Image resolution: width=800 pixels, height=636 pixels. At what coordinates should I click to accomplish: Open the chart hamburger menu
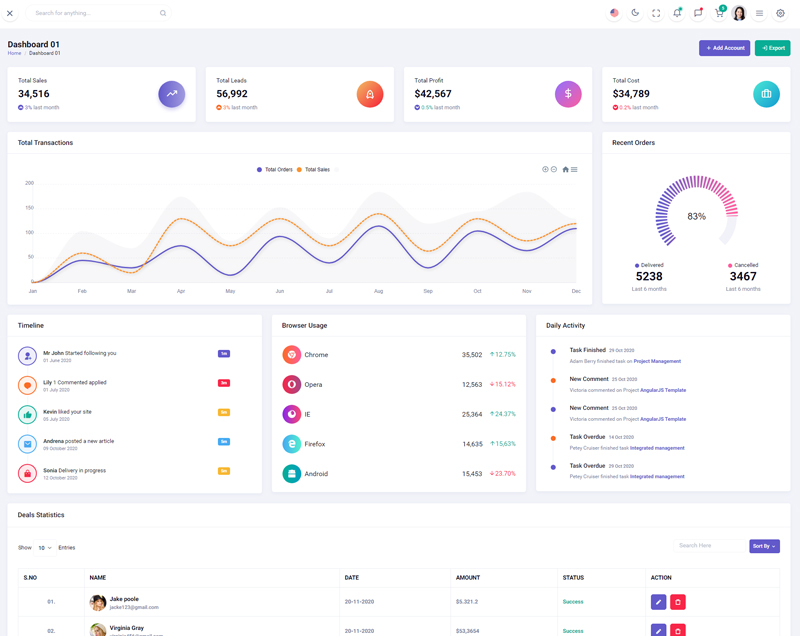tap(574, 169)
